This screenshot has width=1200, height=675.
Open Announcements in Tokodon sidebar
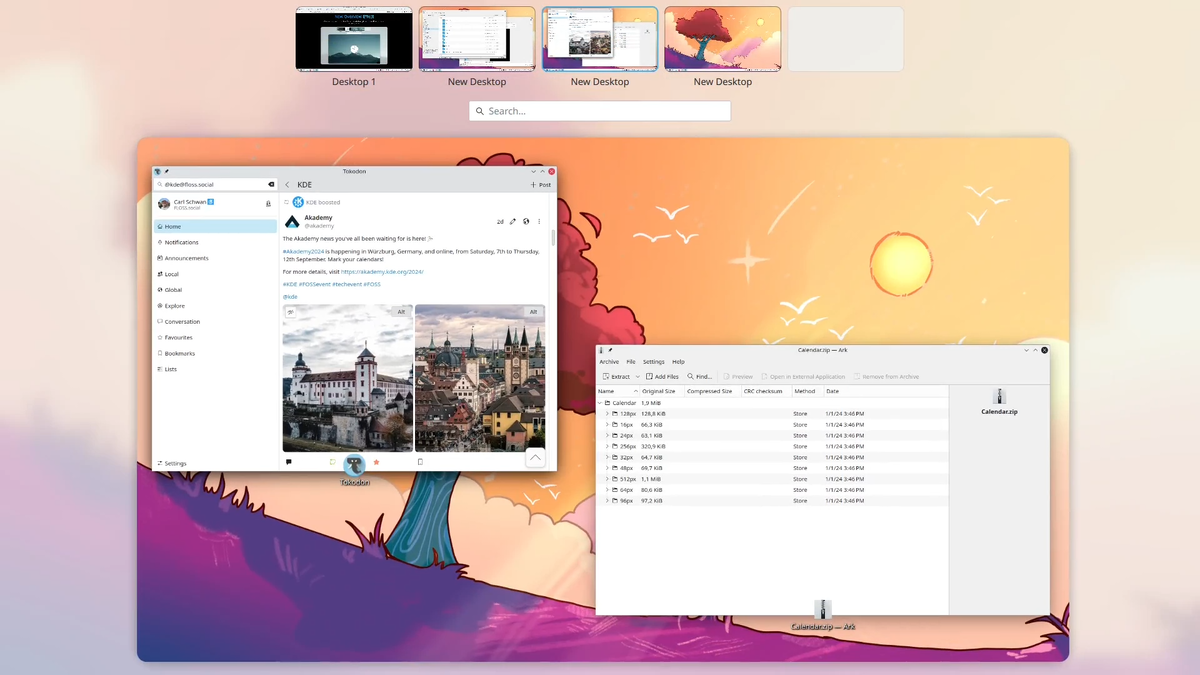pos(215,258)
